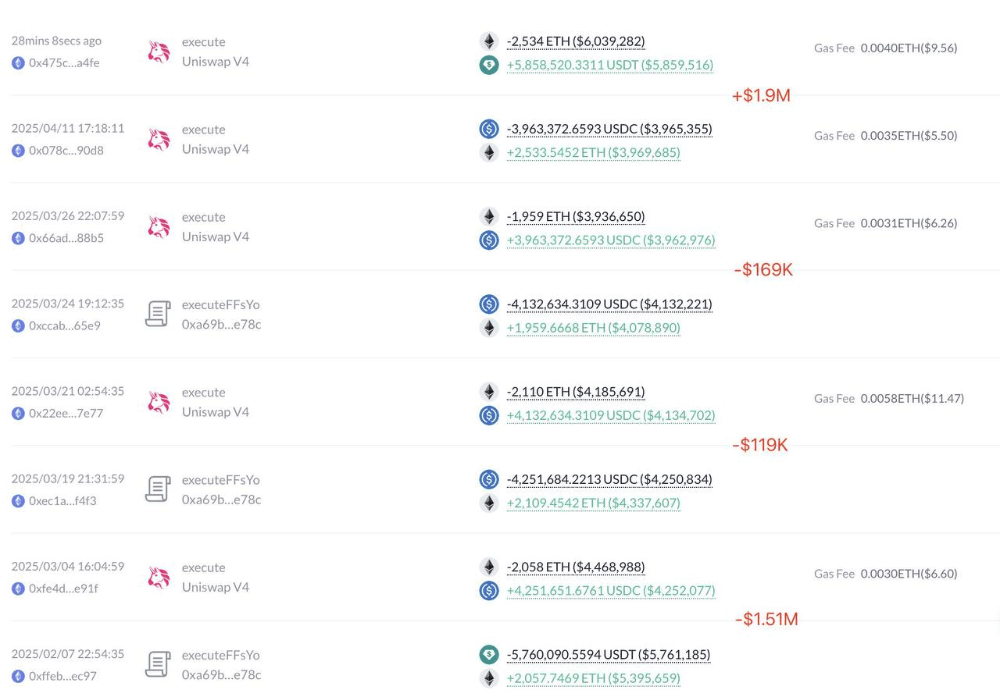Open contract address 0xa69b...e78c in 03/24 row
1000x697 pixels.
point(221,325)
